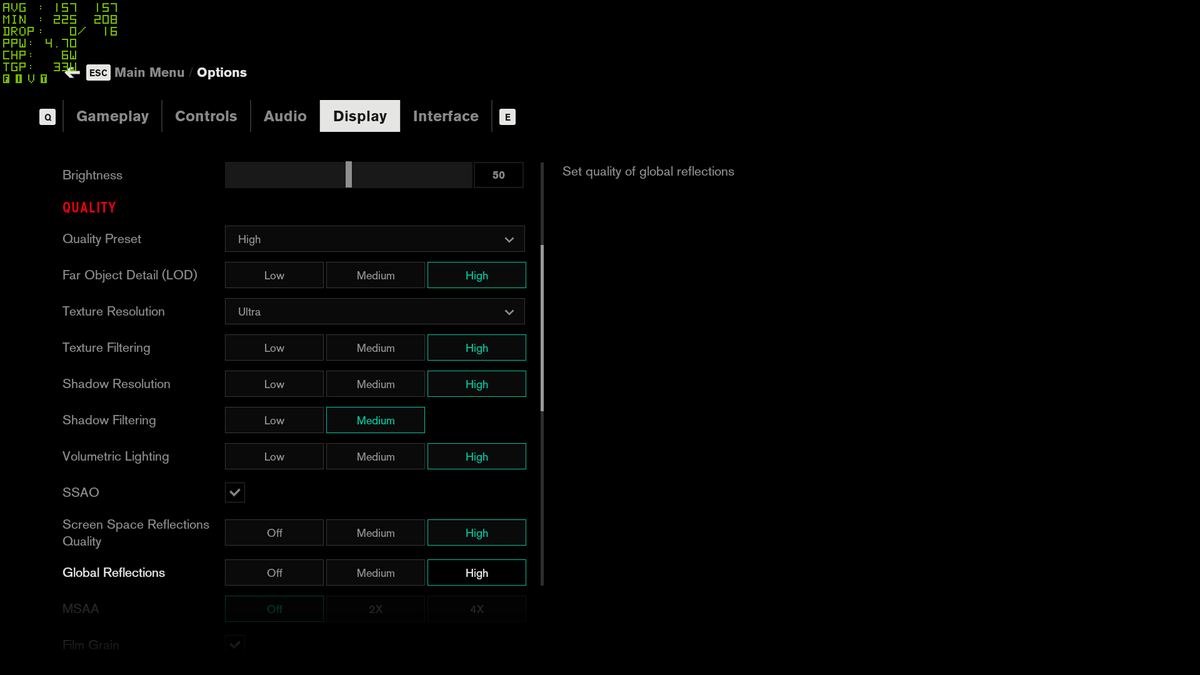Click the Texture Resolution label
The image size is (1200, 675).
[x=114, y=312]
